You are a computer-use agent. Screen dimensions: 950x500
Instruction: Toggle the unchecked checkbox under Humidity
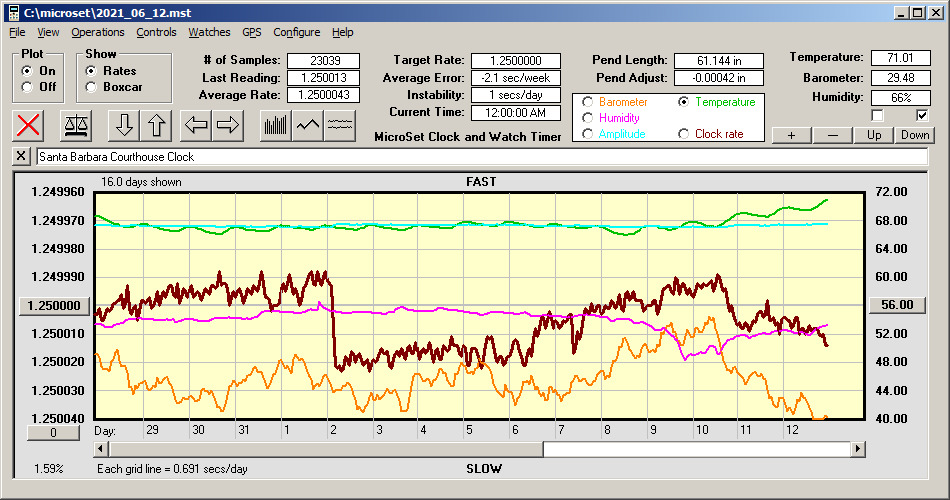click(x=877, y=115)
